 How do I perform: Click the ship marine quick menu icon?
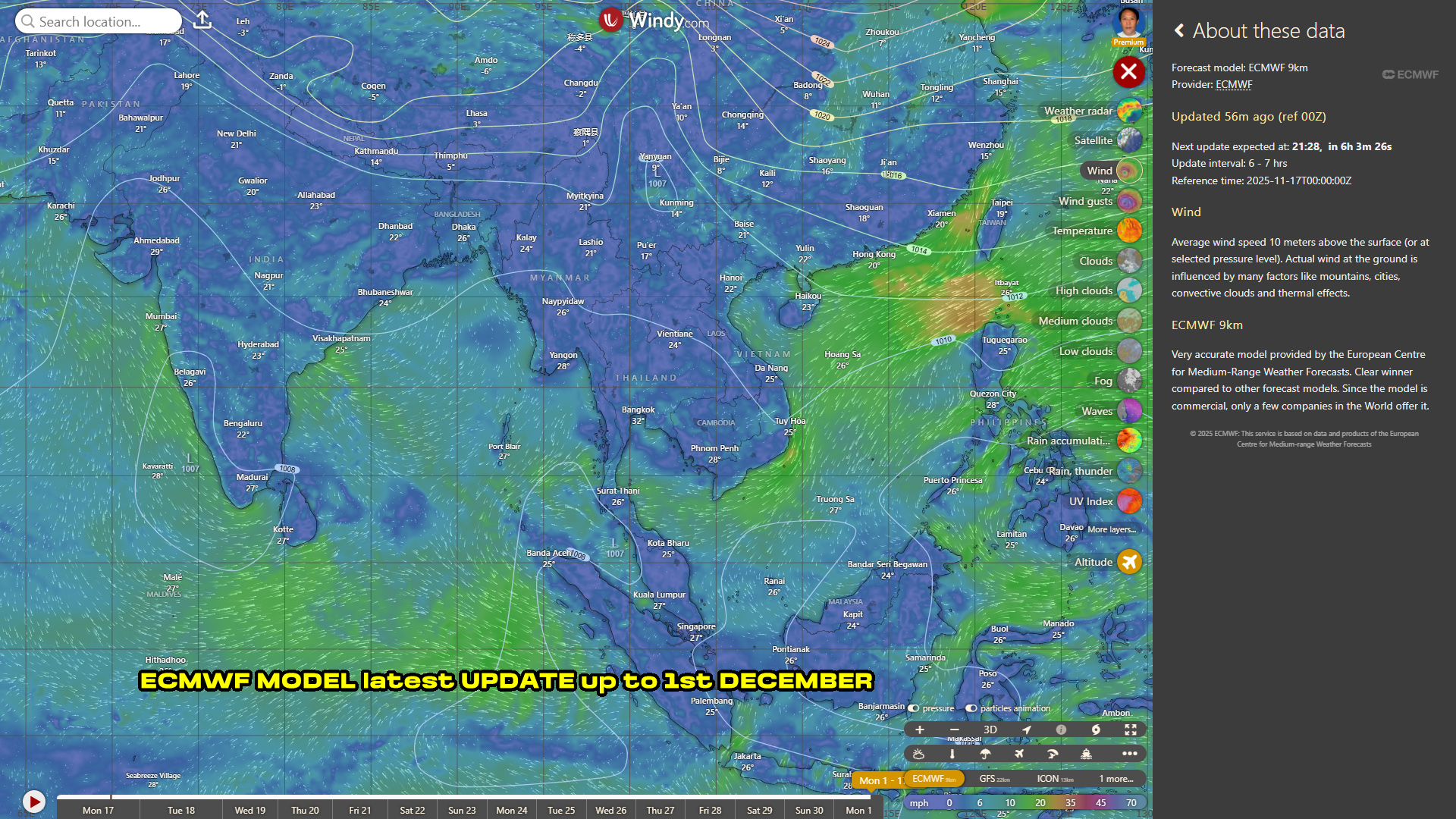[x=1086, y=754]
